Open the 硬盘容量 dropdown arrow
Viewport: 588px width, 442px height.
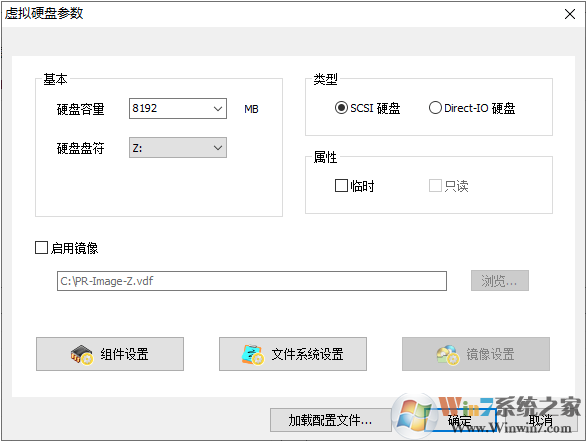tap(218, 109)
